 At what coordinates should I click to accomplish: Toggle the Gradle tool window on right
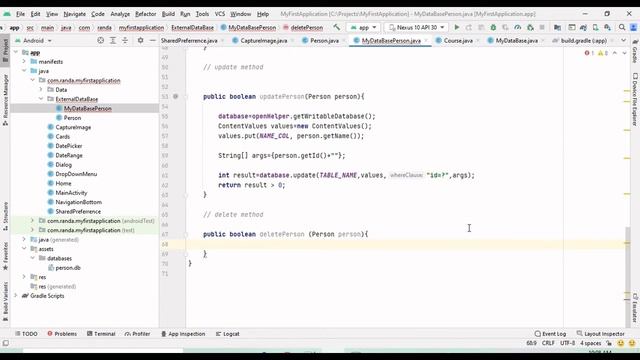[x=635, y=51]
